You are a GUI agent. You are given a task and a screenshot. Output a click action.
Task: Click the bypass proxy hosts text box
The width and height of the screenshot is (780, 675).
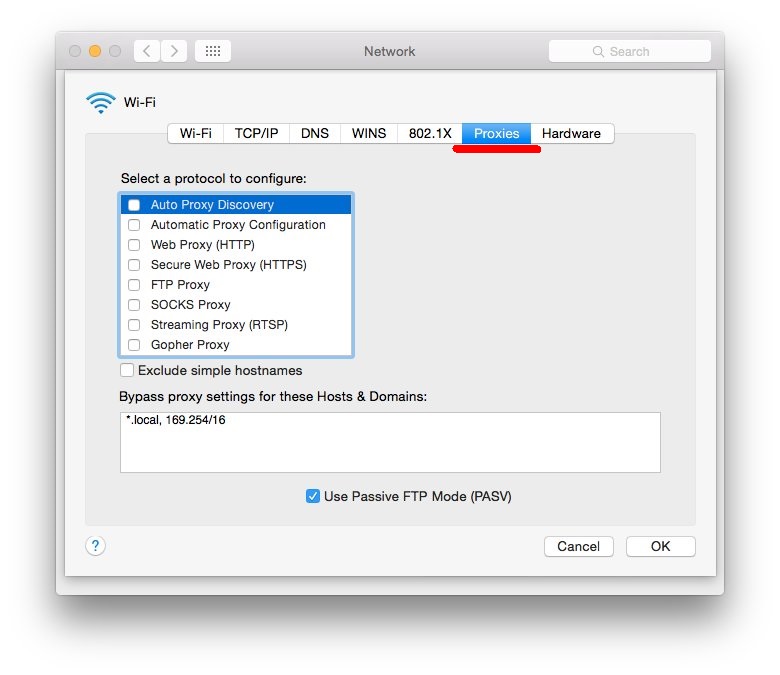(x=390, y=442)
